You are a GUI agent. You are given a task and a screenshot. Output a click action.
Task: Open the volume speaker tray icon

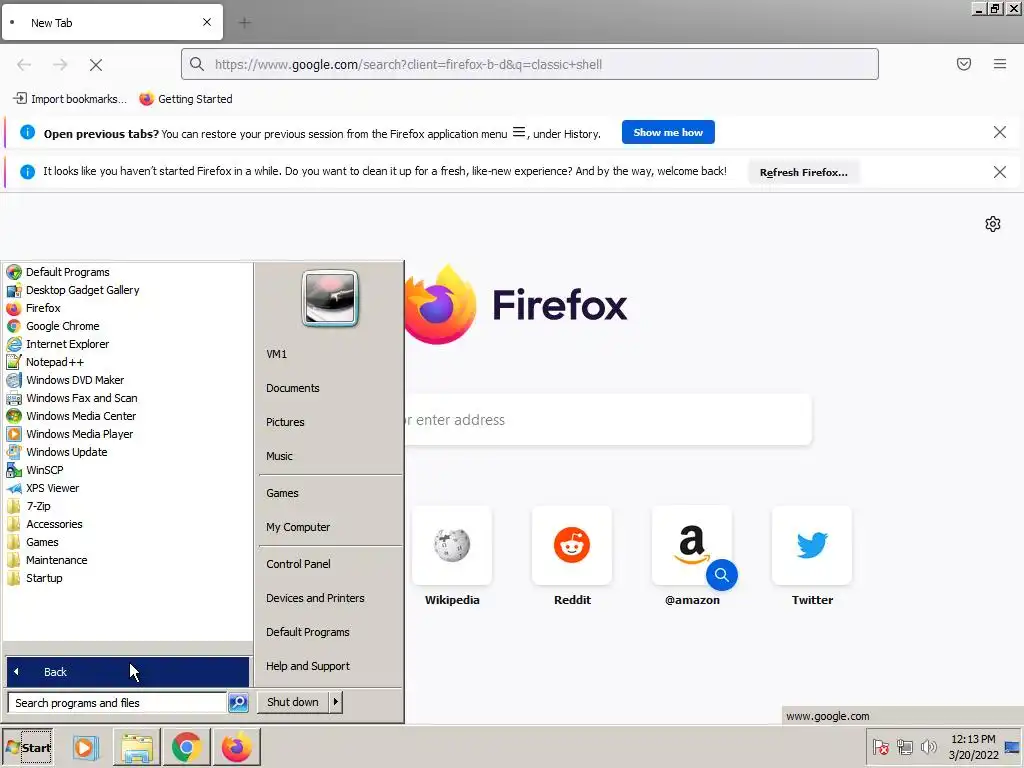coord(928,747)
